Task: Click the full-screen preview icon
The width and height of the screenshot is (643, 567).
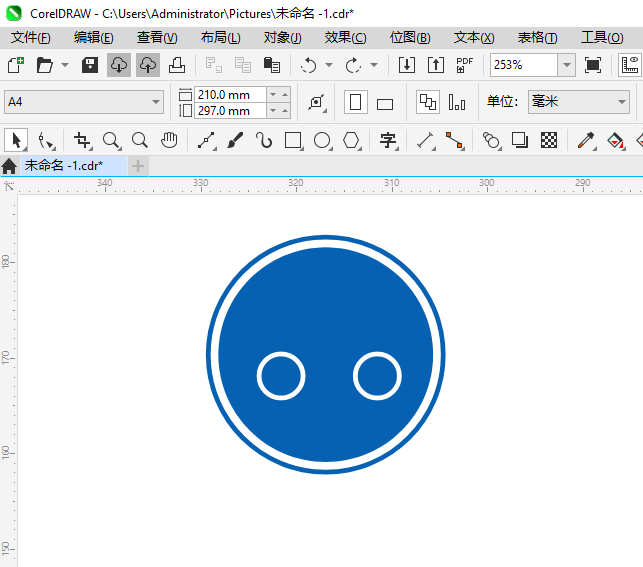Action: pos(593,65)
